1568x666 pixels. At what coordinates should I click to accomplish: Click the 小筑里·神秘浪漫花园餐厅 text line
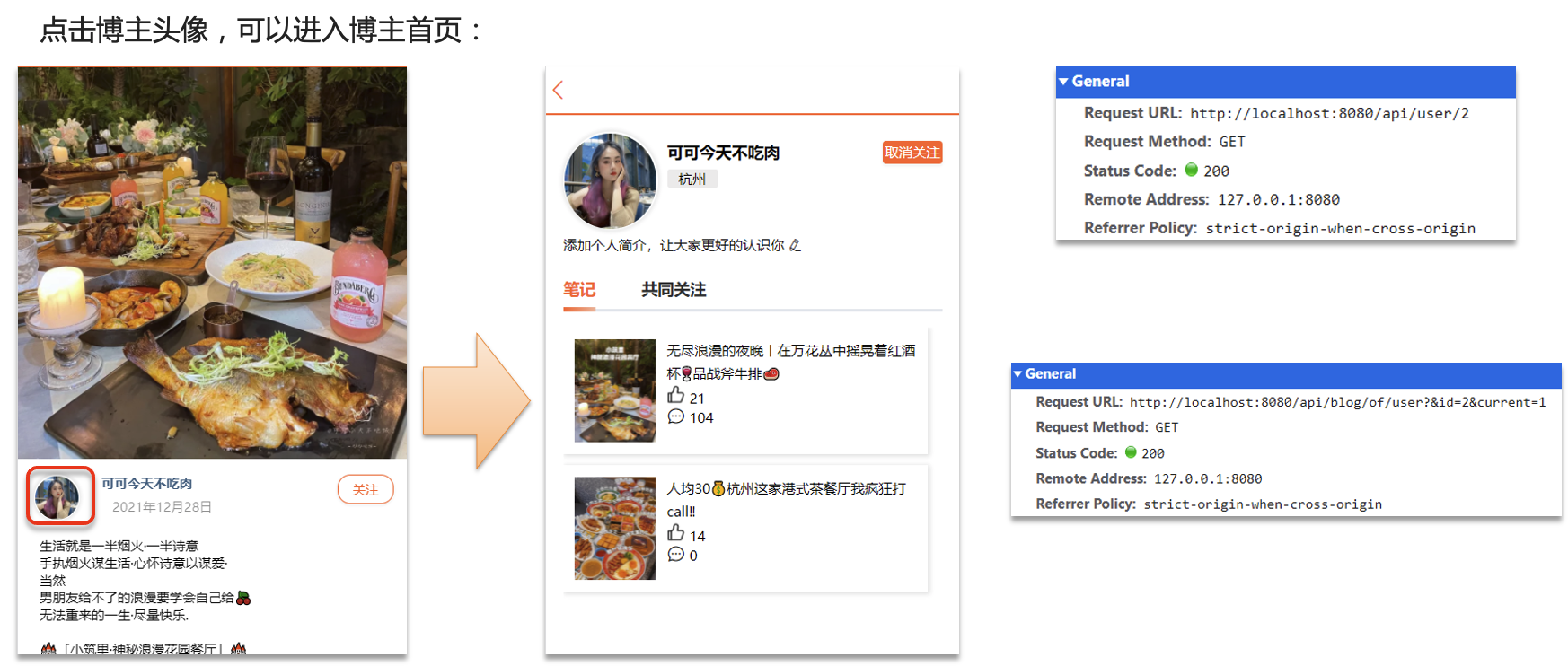143,649
